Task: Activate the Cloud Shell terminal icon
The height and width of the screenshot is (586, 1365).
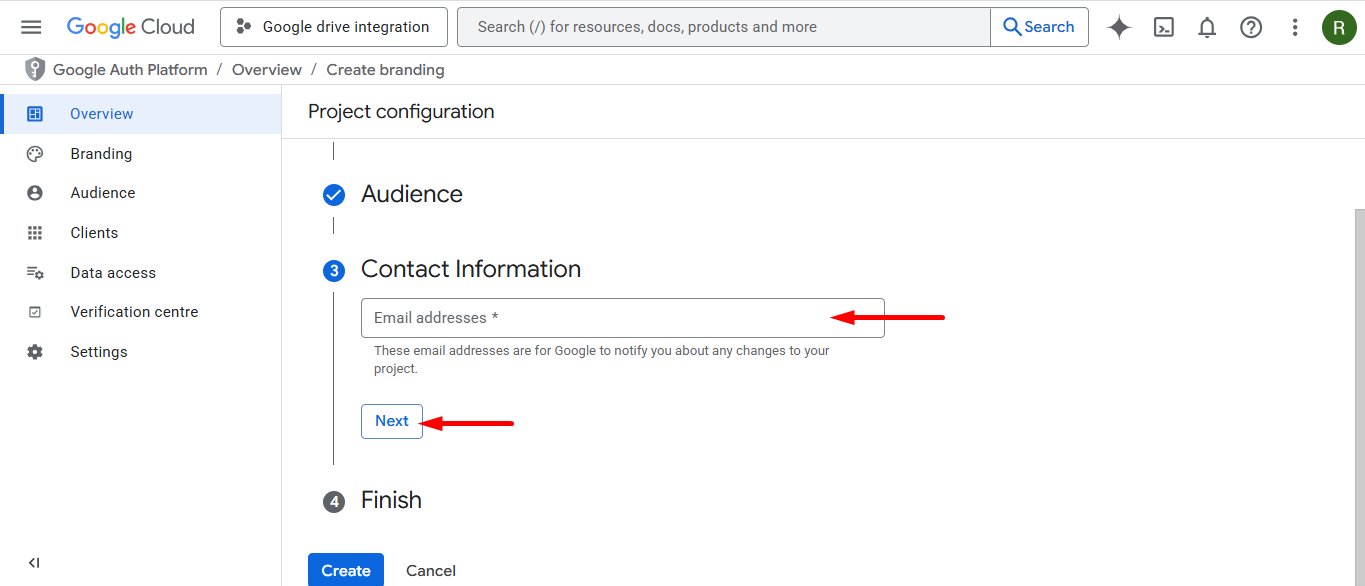Action: click(1163, 27)
